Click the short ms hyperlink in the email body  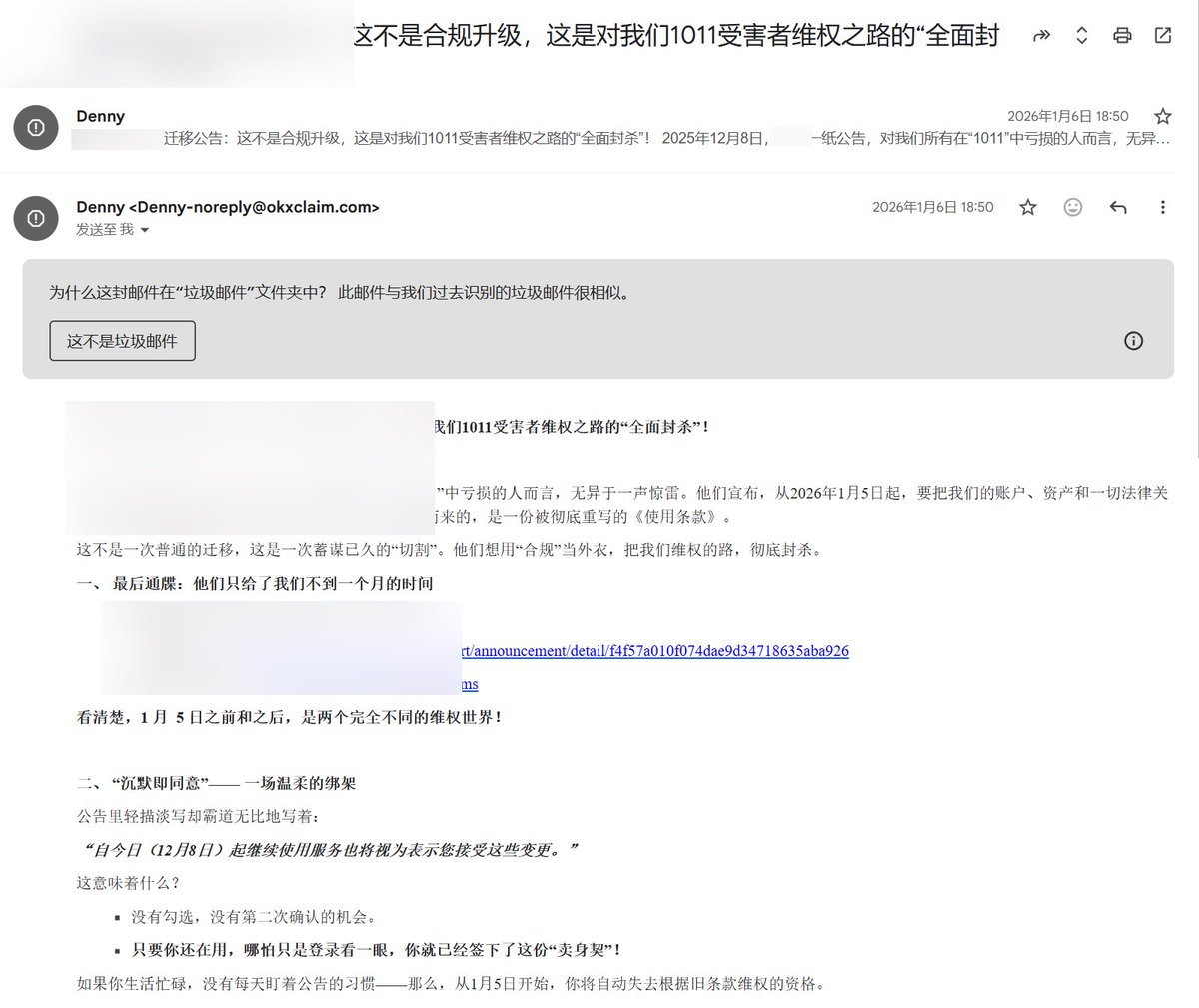click(x=469, y=684)
